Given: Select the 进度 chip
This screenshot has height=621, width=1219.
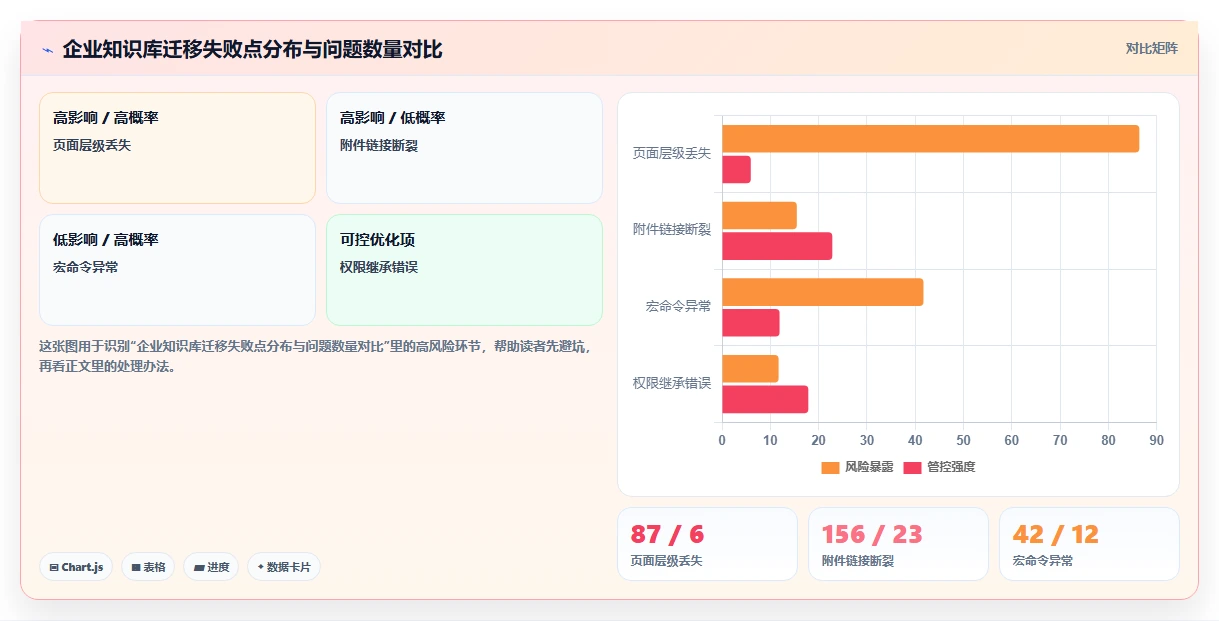Looking at the screenshot, I should pyautogui.click(x=211, y=567).
